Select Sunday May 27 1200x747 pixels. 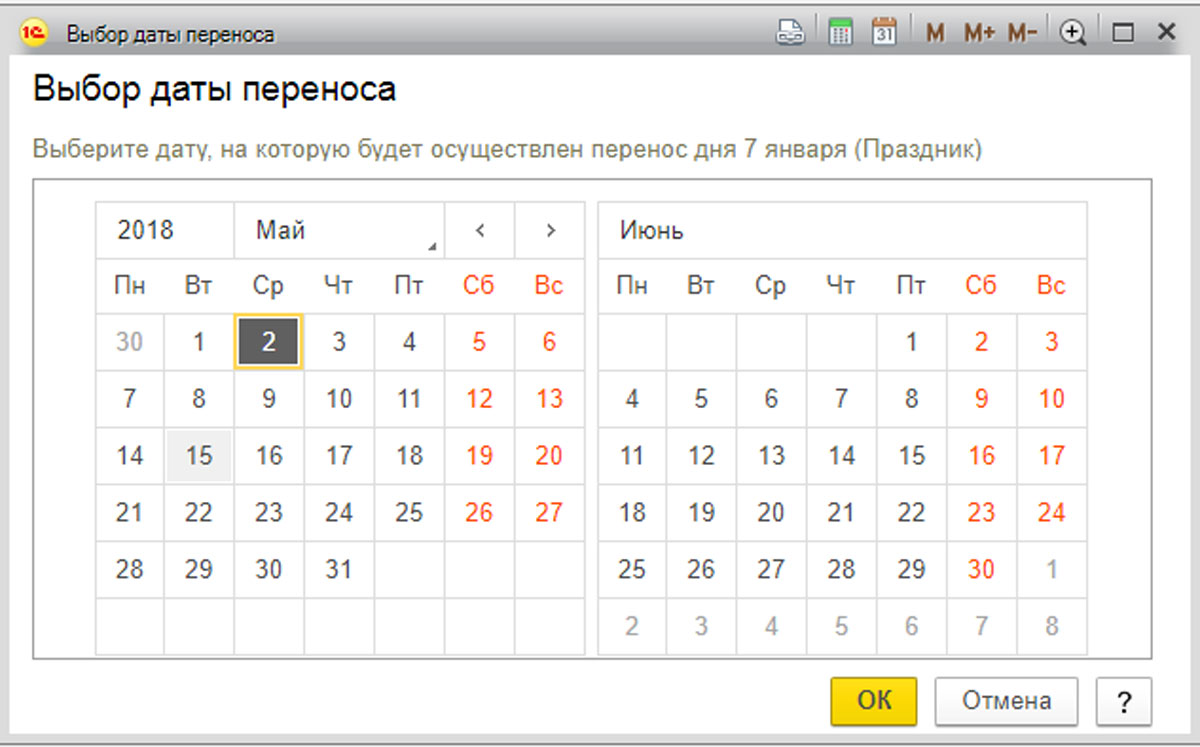tap(549, 513)
